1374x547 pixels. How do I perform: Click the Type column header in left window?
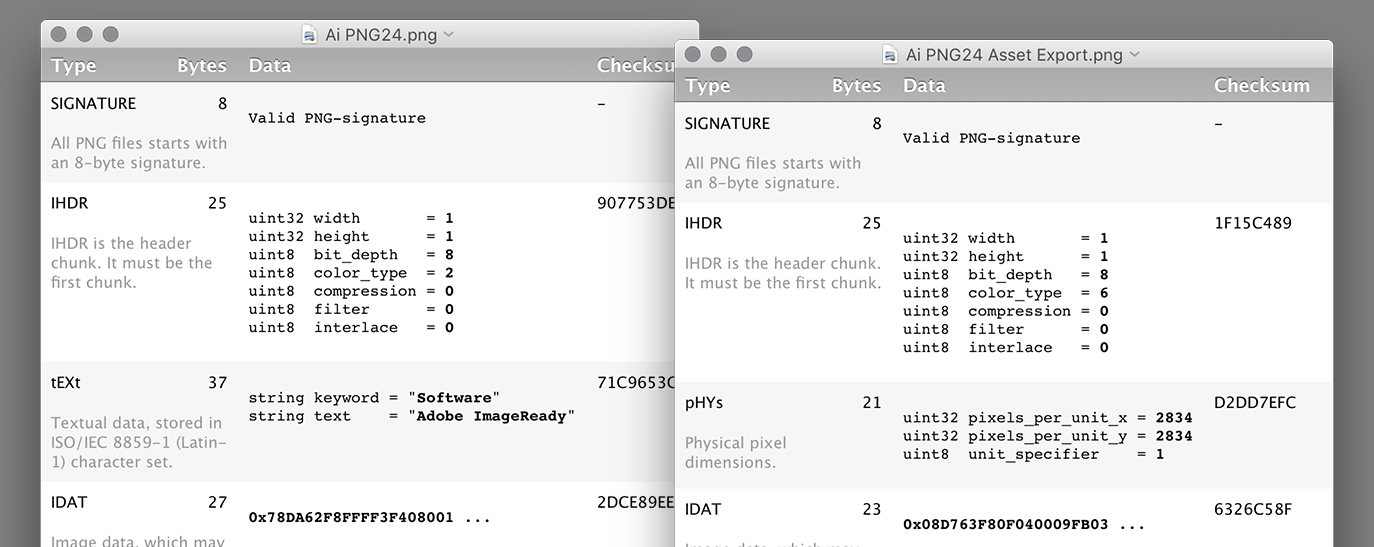click(74, 65)
